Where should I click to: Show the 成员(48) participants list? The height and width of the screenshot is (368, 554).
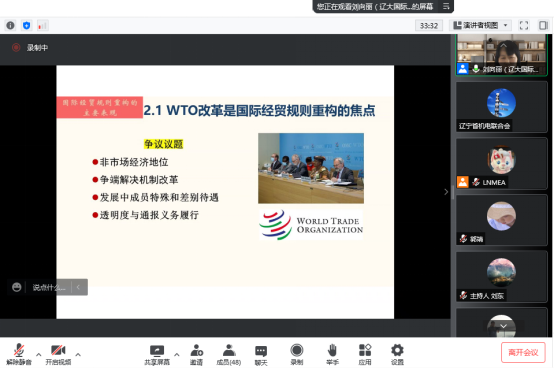coord(229,355)
